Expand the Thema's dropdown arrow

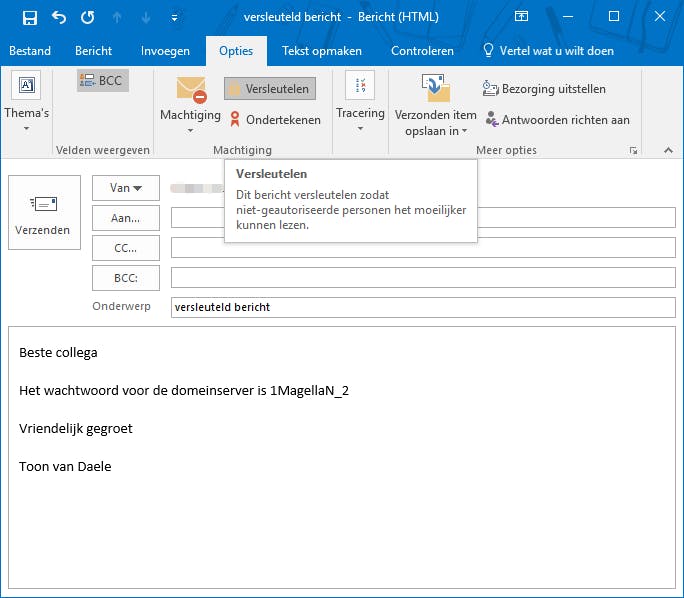(x=27, y=129)
